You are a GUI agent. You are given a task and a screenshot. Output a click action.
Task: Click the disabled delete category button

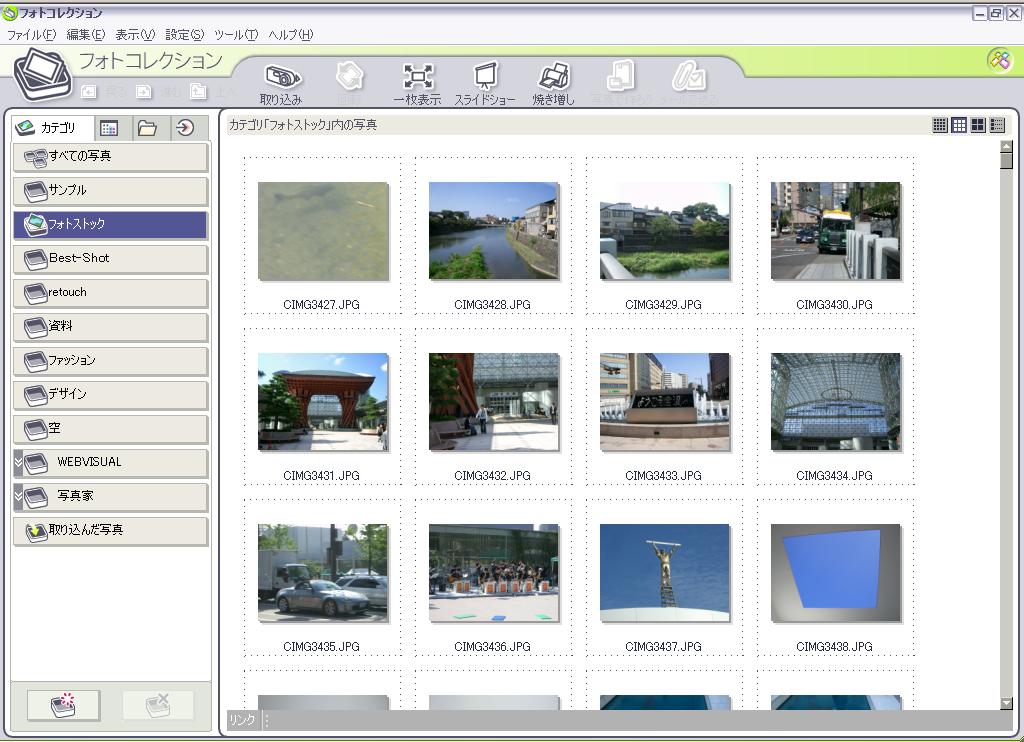coord(158,705)
